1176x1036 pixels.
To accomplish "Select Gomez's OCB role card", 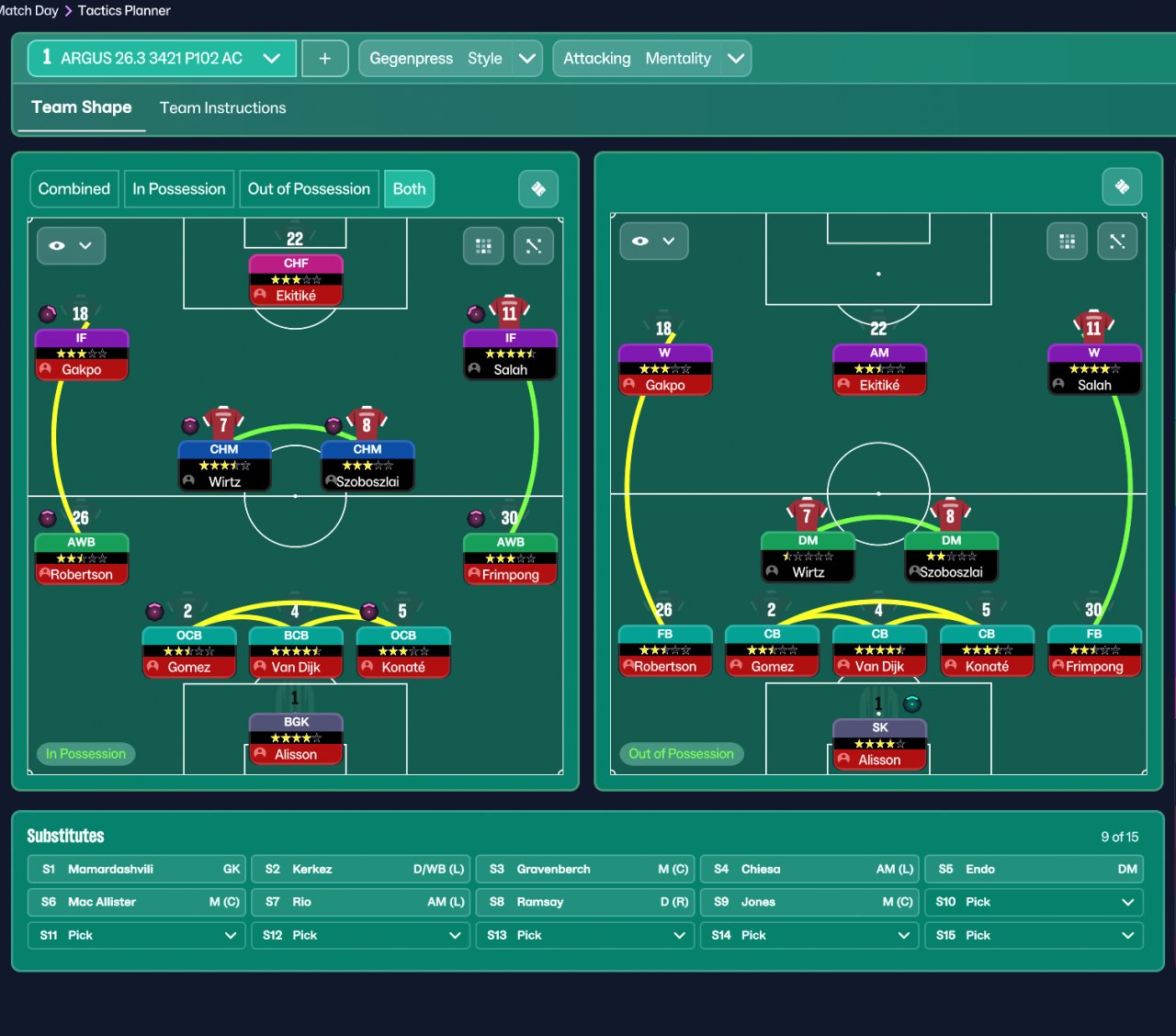I will [189, 652].
